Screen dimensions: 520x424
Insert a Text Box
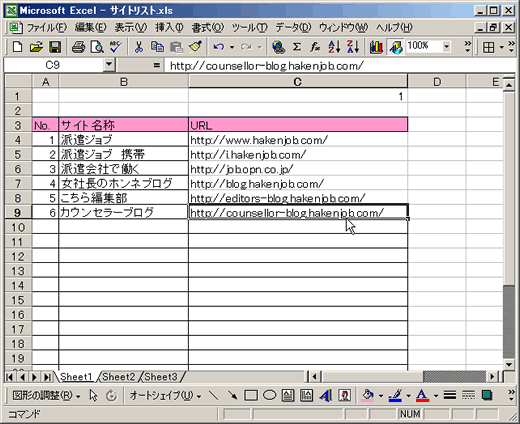tap(288, 396)
